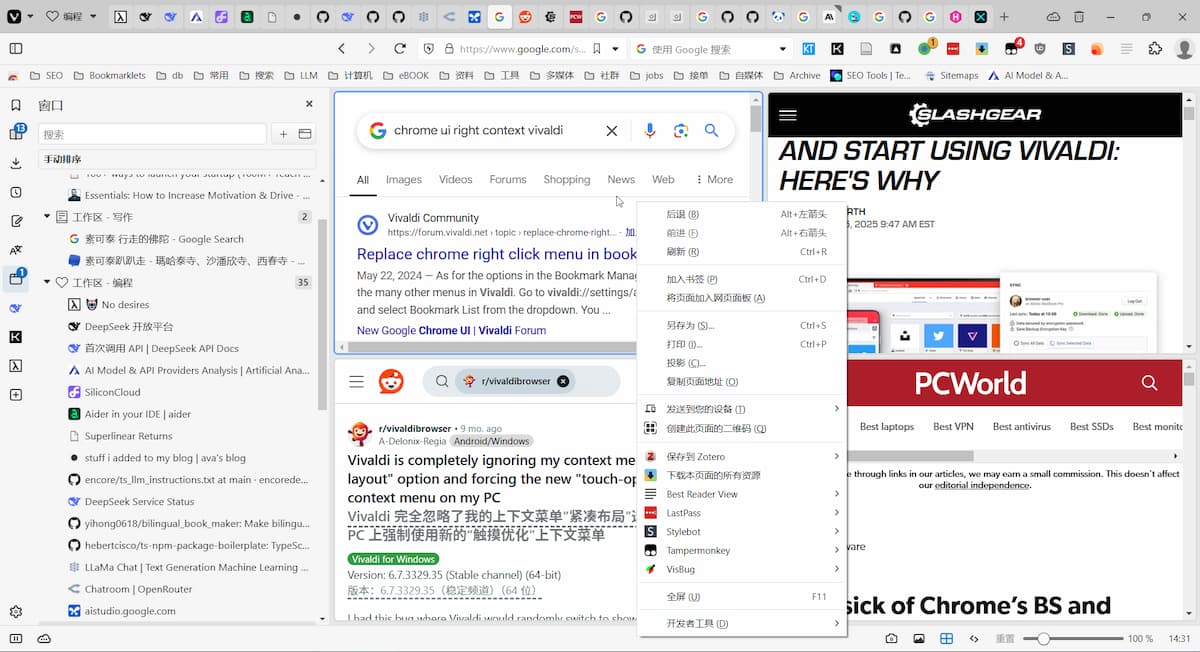Screen dimensions: 1200x652
Task: Click Best VPN in the PCWorld nav
Action: pos(953,426)
